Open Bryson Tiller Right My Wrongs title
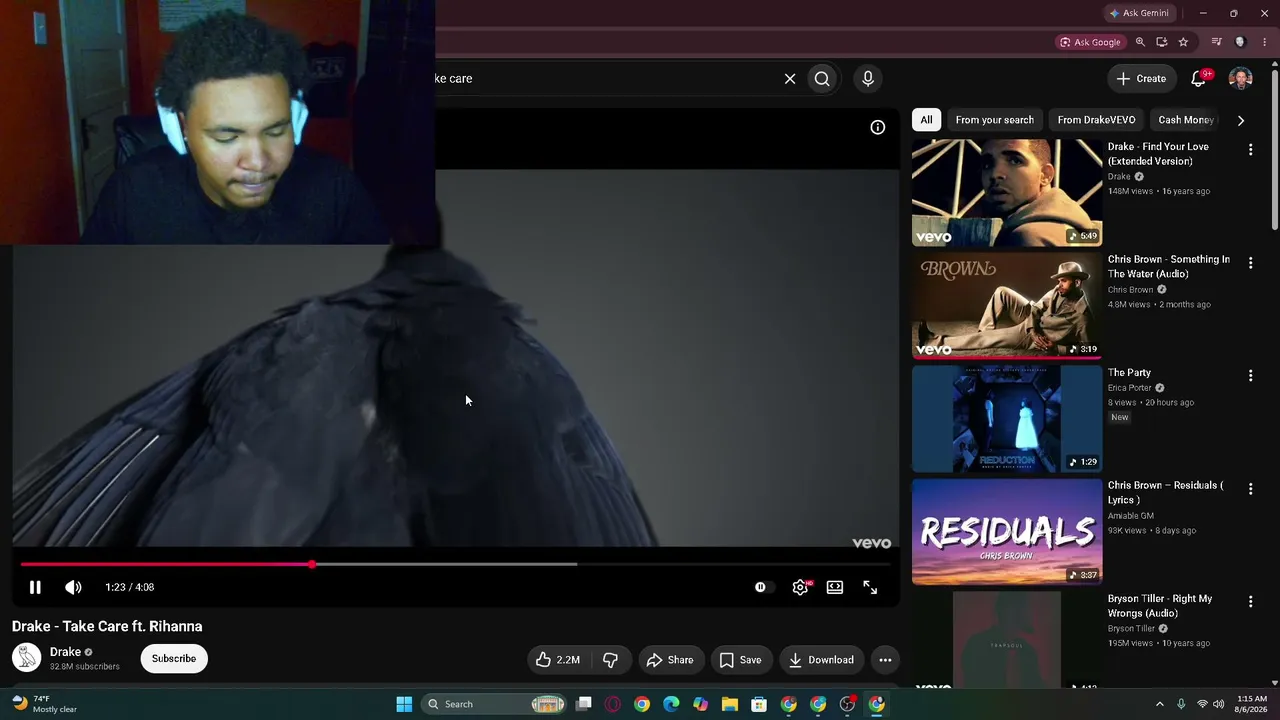This screenshot has width=1280, height=720. point(1160,606)
